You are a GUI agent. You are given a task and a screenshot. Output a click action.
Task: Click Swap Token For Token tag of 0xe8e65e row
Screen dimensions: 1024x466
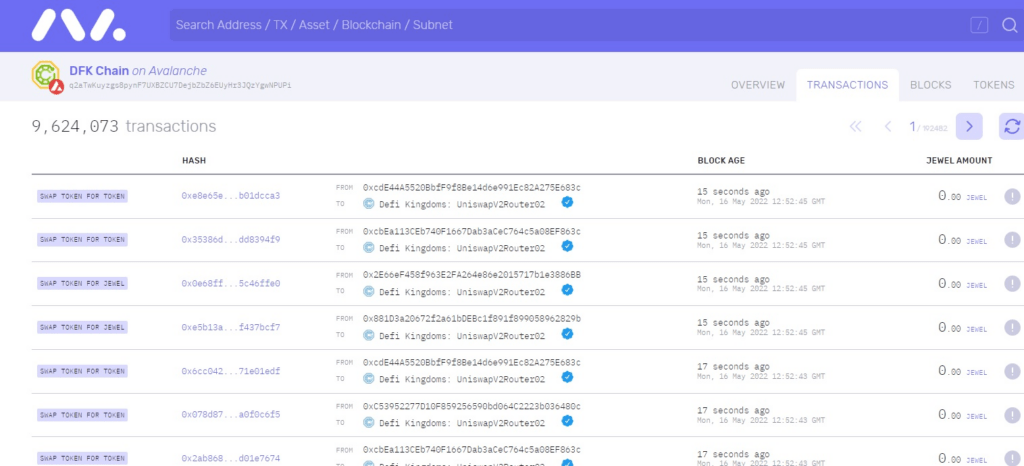[x=82, y=196]
